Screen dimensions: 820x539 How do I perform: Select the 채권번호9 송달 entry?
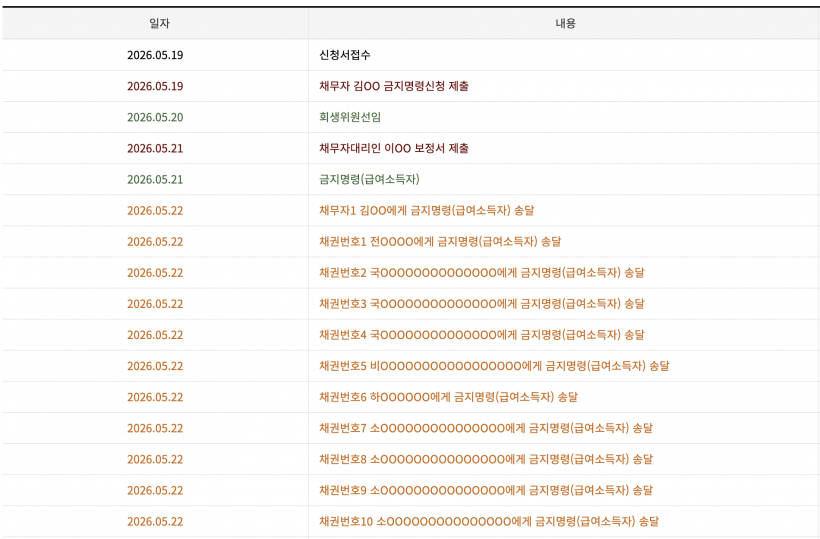pos(486,490)
